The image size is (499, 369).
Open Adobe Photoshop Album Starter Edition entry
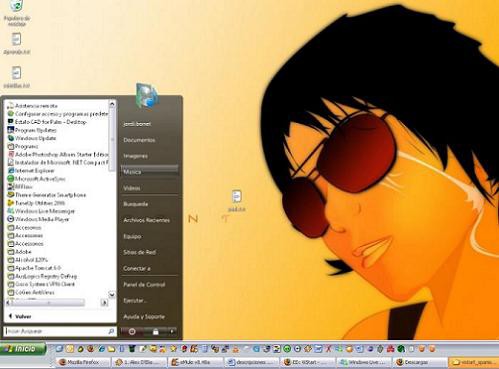pyautogui.click(x=58, y=154)
